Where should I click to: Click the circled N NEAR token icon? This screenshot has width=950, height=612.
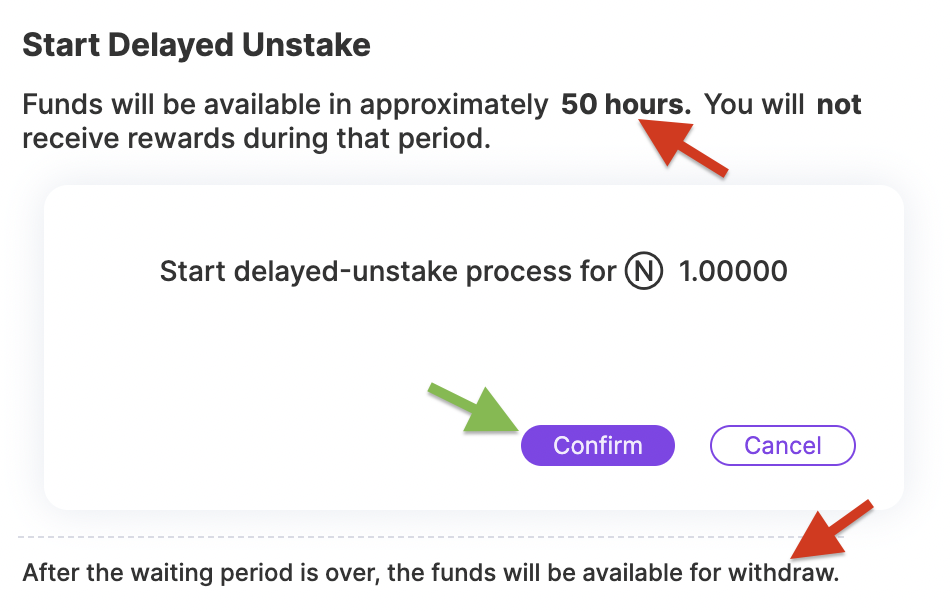click(x=643, y=271)
